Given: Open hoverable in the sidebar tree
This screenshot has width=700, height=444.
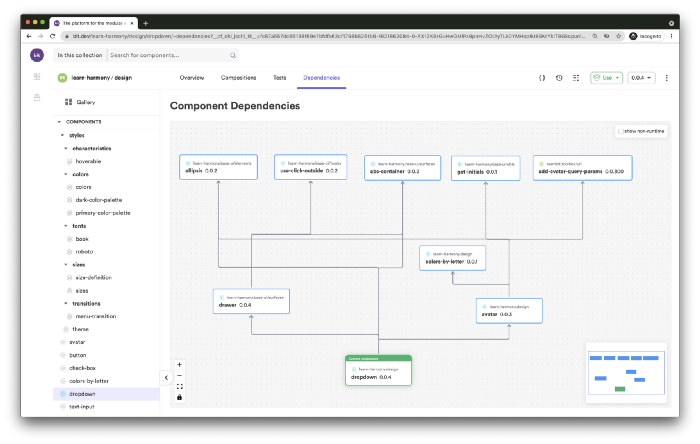Looking at the screenshot, I should tap(88, 161).
